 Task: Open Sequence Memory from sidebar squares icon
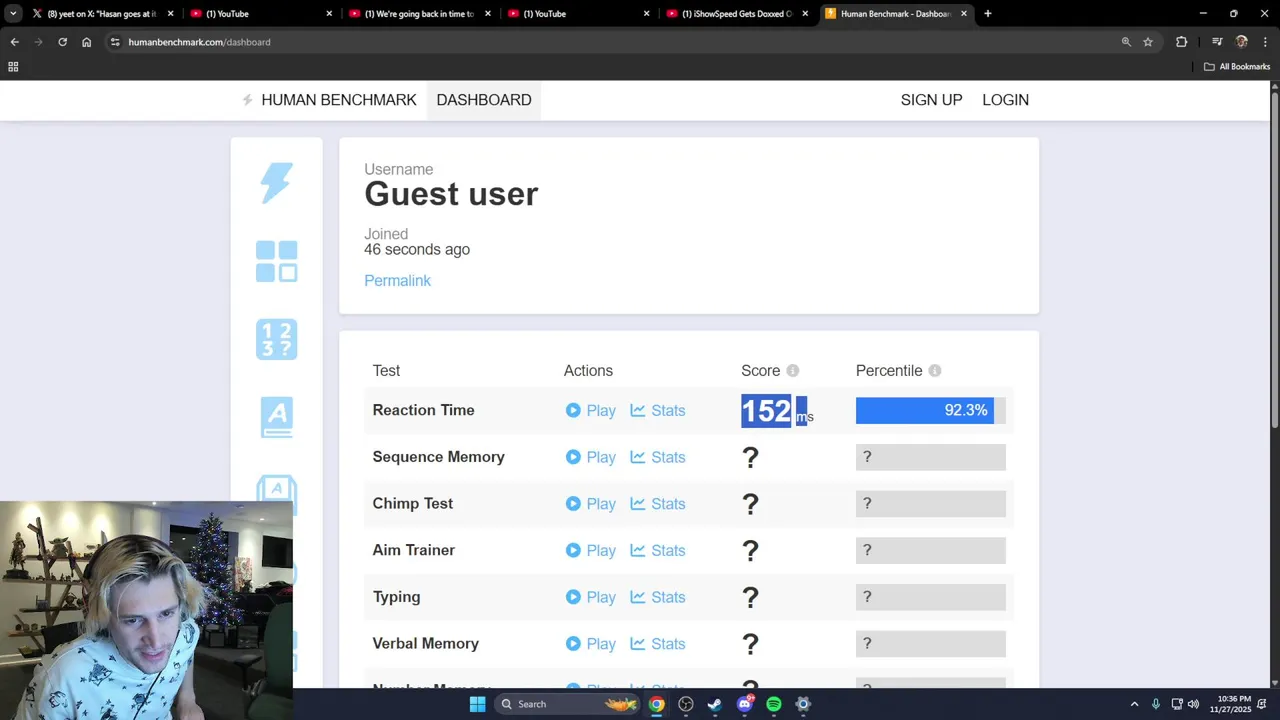tap(277, 261)
